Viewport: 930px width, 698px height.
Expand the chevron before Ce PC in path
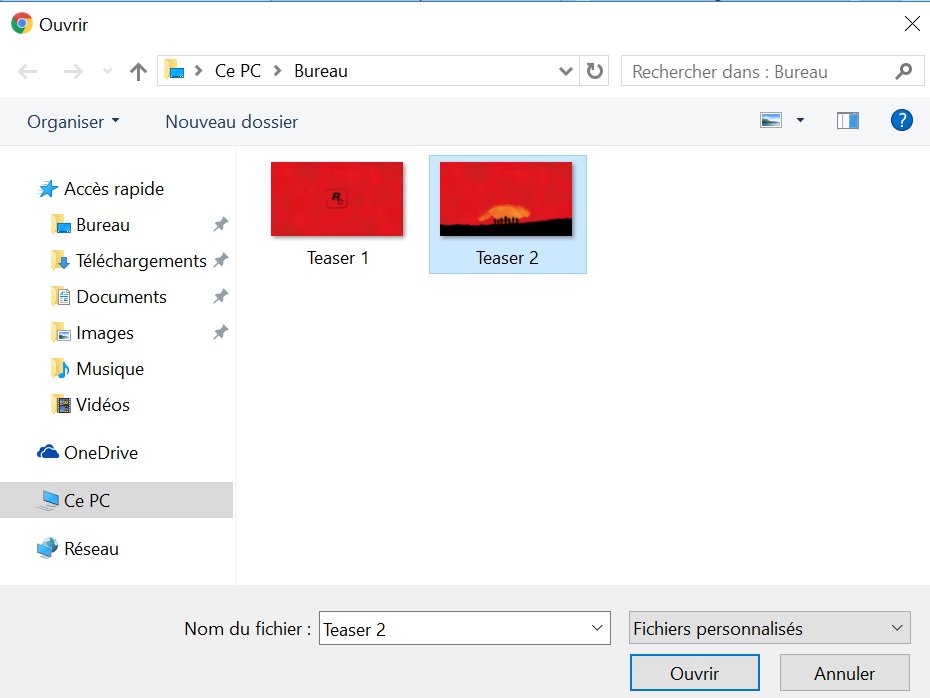[x=199, y=71]
